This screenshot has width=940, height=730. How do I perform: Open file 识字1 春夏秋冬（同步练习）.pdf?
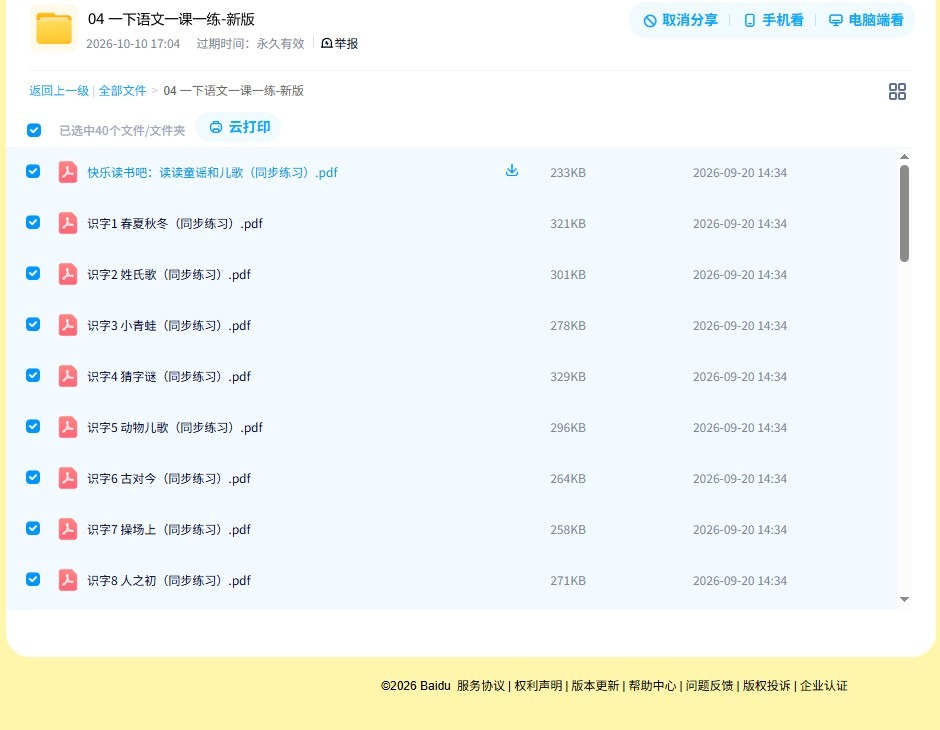(175, 224)
